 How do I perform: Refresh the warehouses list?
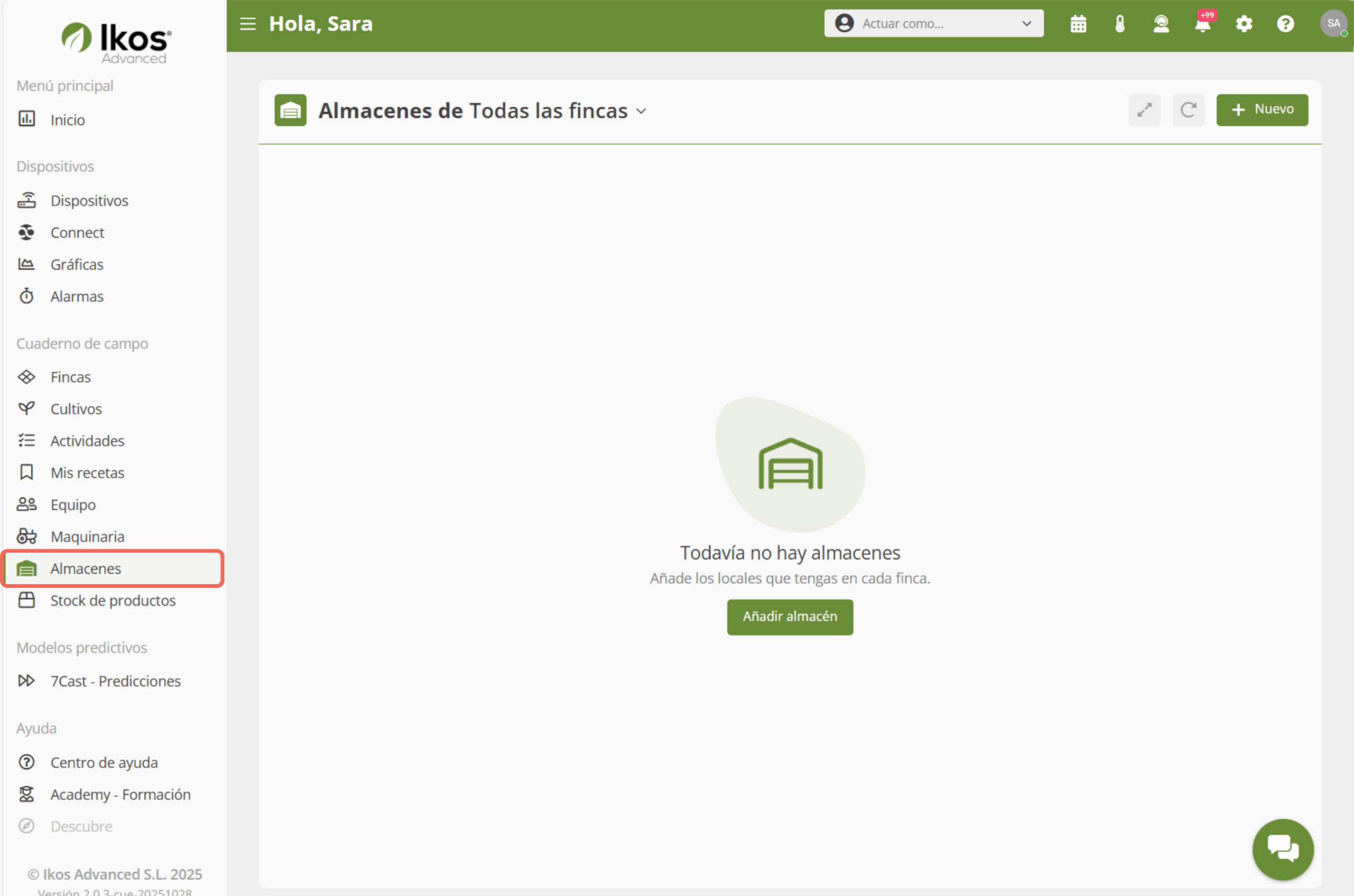coord(1188,110)
